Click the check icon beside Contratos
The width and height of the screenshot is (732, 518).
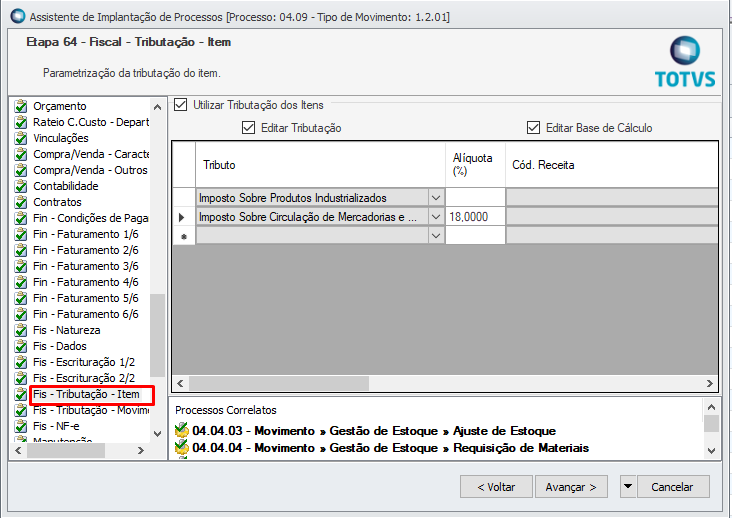coord(21,202)
